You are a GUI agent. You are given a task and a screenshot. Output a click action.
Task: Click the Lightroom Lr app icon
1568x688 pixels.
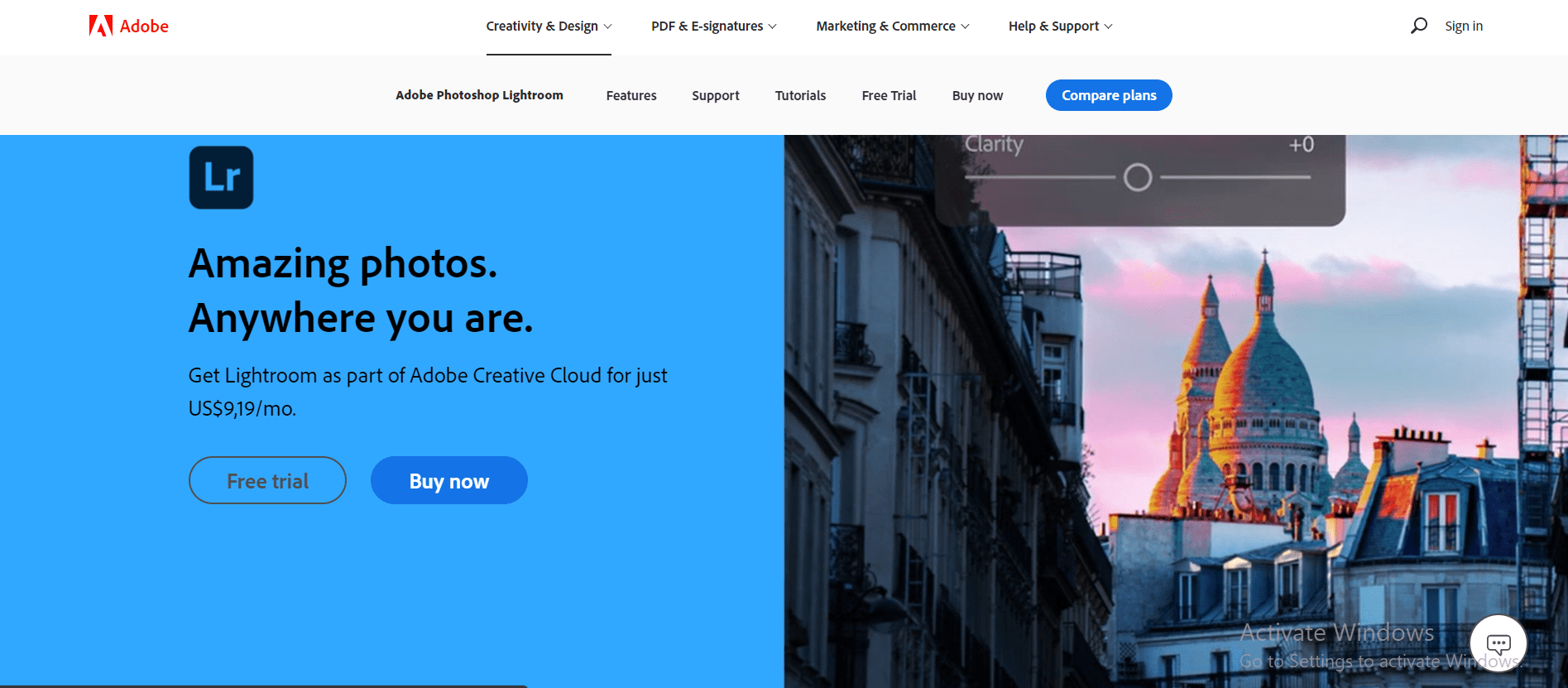click(221, 177)
